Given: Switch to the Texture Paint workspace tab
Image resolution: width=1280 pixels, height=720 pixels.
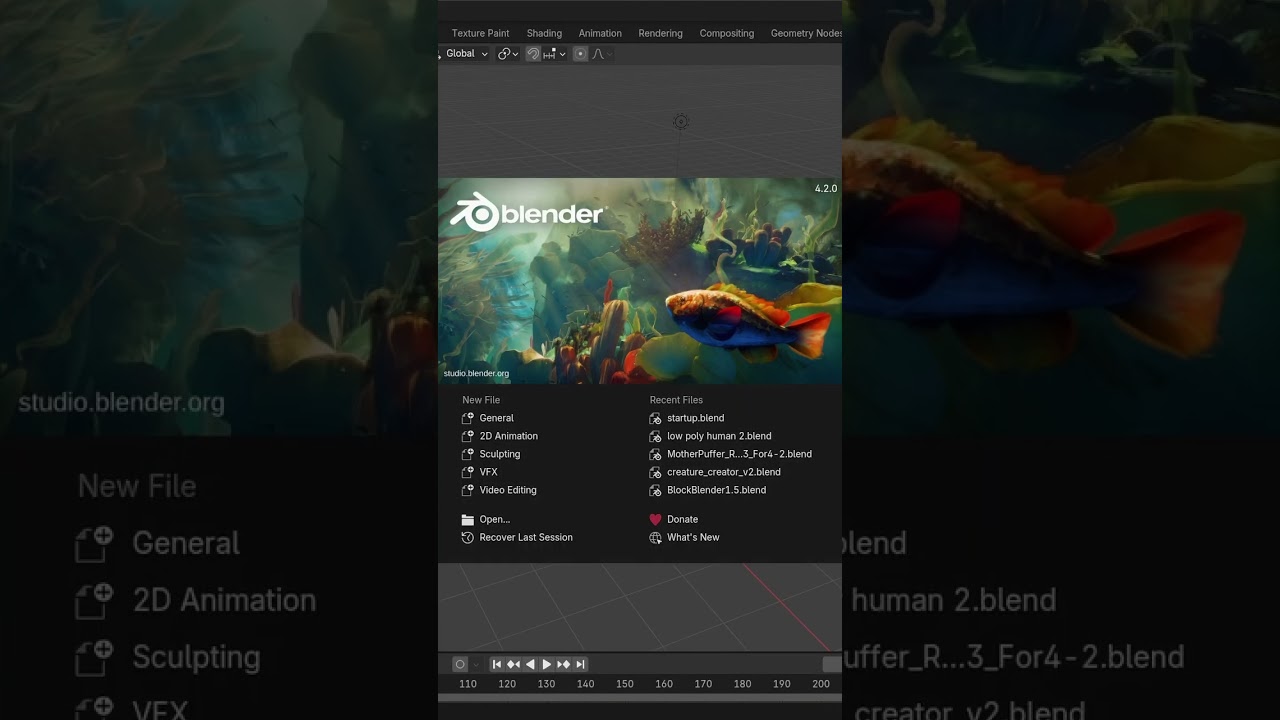Looking at the screenshot, I should 480,33.
